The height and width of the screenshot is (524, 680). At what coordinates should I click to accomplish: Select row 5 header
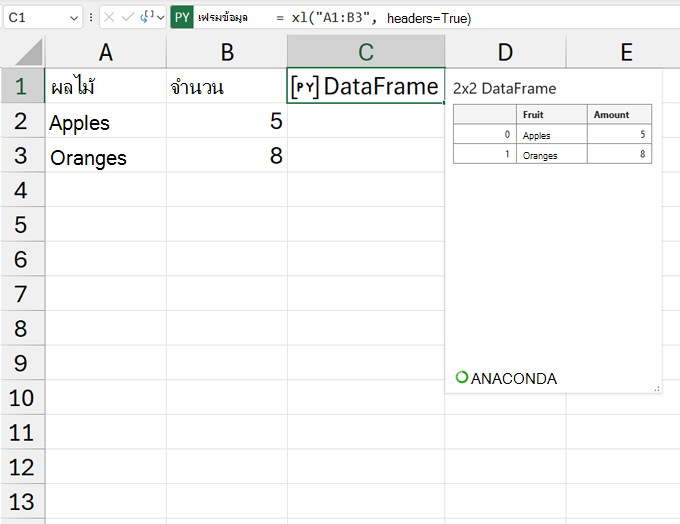coord(23,224)
